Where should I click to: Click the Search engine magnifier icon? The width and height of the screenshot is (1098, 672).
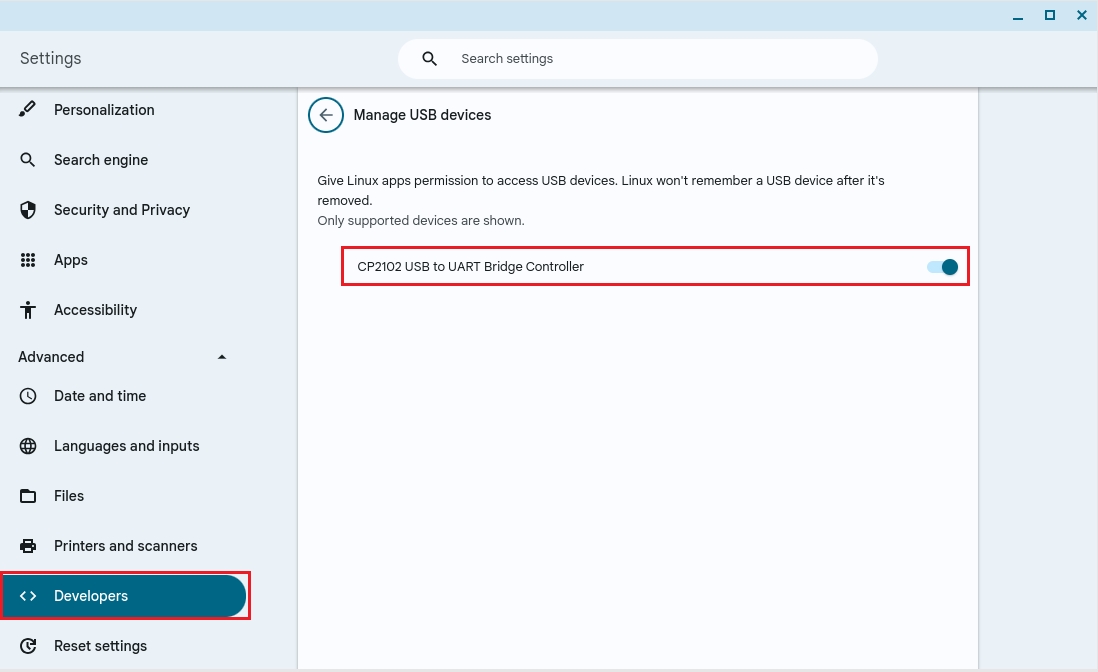pos(28,160)
